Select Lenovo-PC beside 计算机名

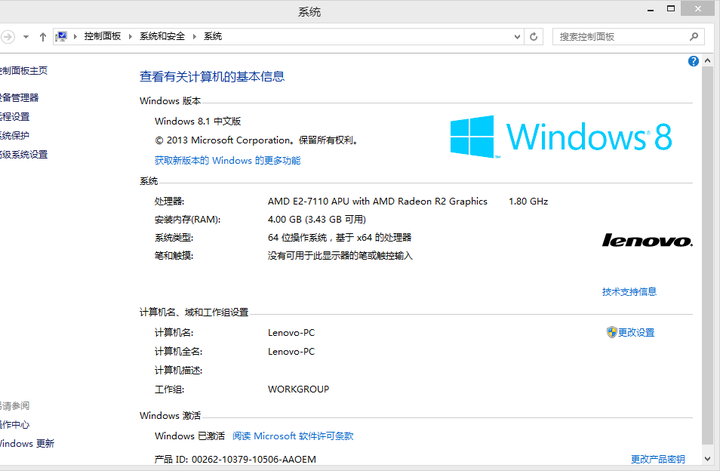tap(291, 332)
